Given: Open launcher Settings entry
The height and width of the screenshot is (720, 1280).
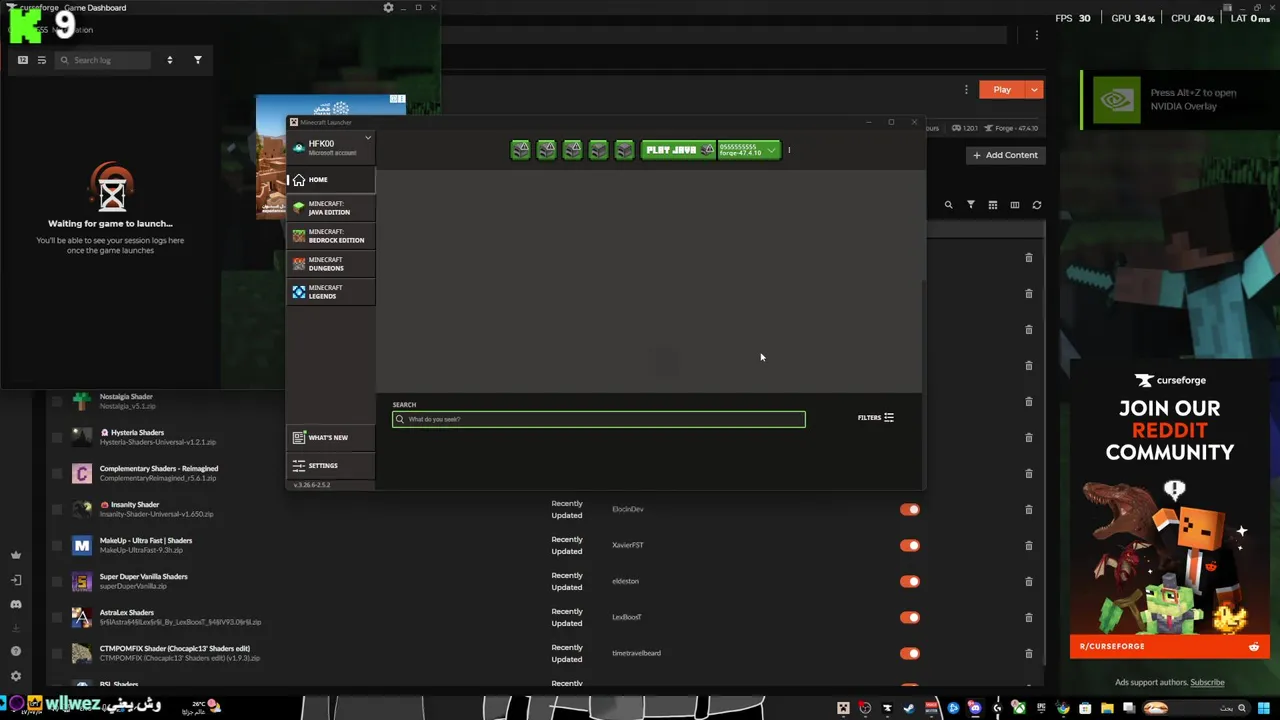Looking at the screenshot, I should tap(330, 466).
